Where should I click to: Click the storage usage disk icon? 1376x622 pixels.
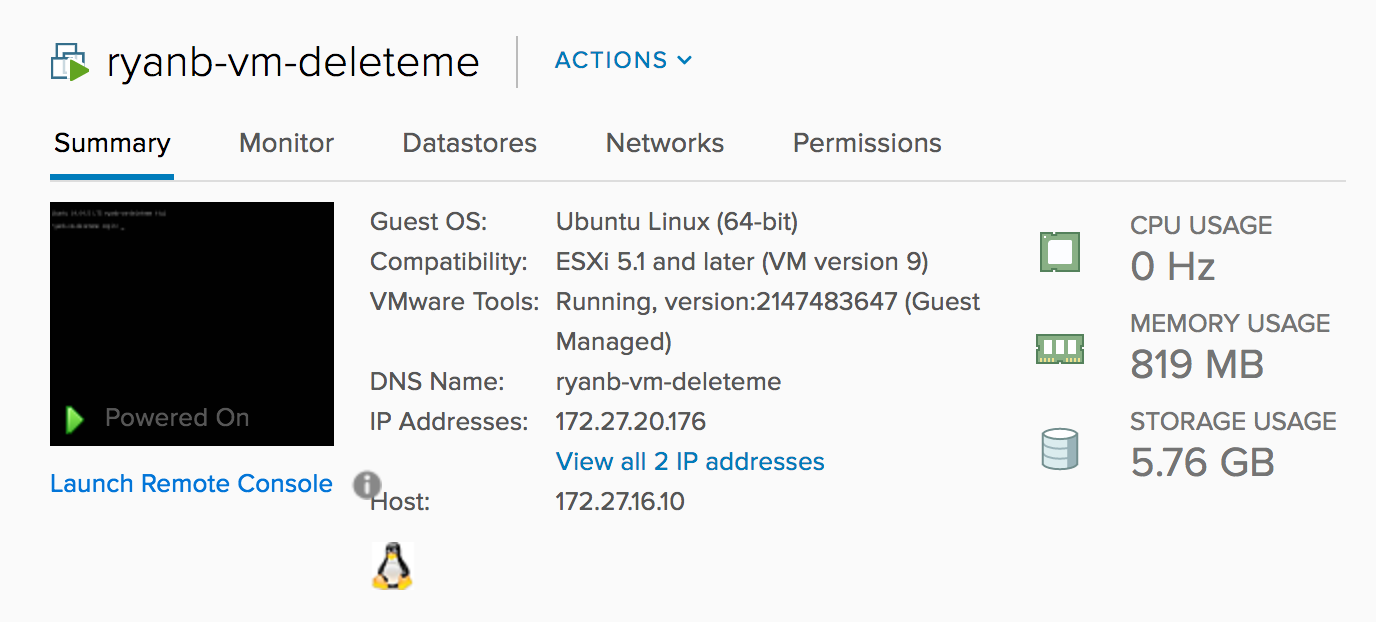coord(1060,449)
